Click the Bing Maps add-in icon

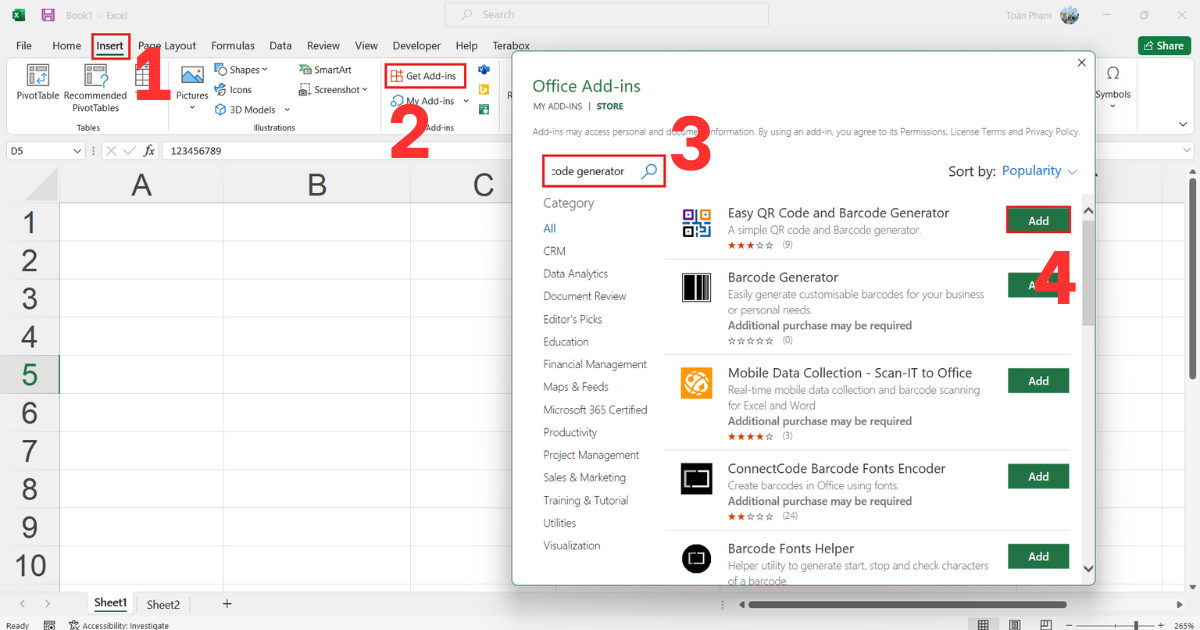(x=483, y=89)
